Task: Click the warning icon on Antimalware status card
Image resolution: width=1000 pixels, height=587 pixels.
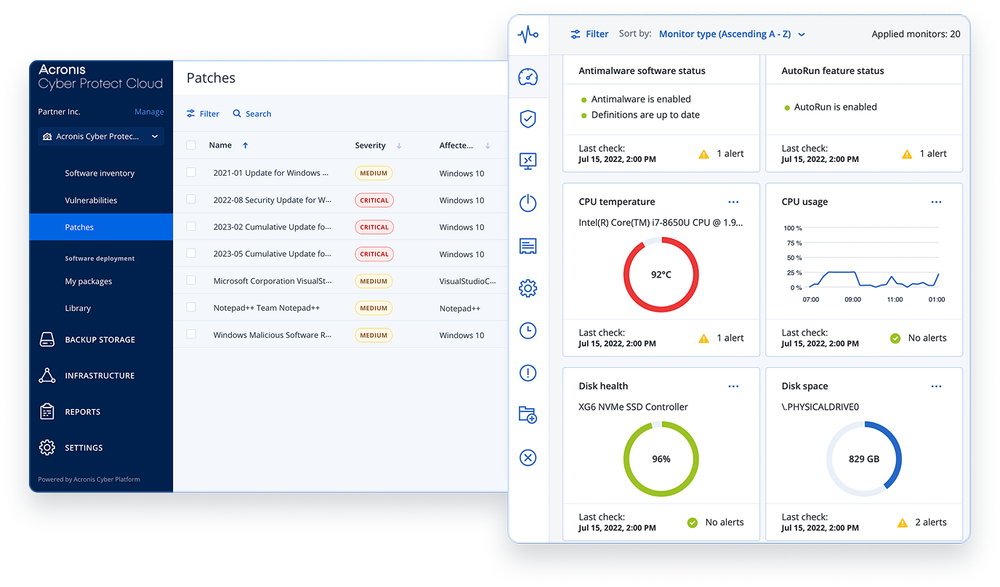Action: [704, 154]
